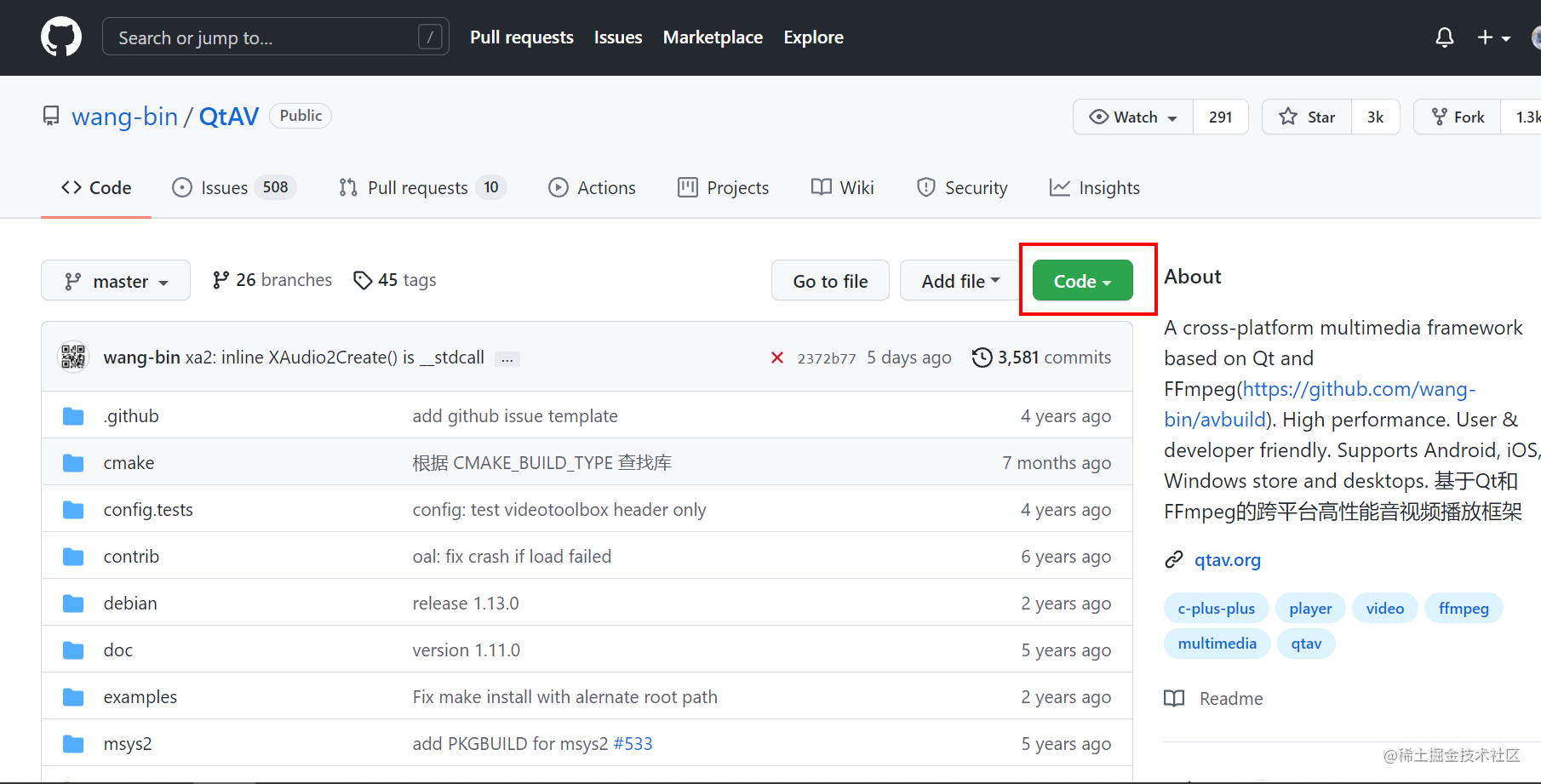1541x784 pixels.
Task: Click the slash shortcut icon in search
Action: coord(431,37)
